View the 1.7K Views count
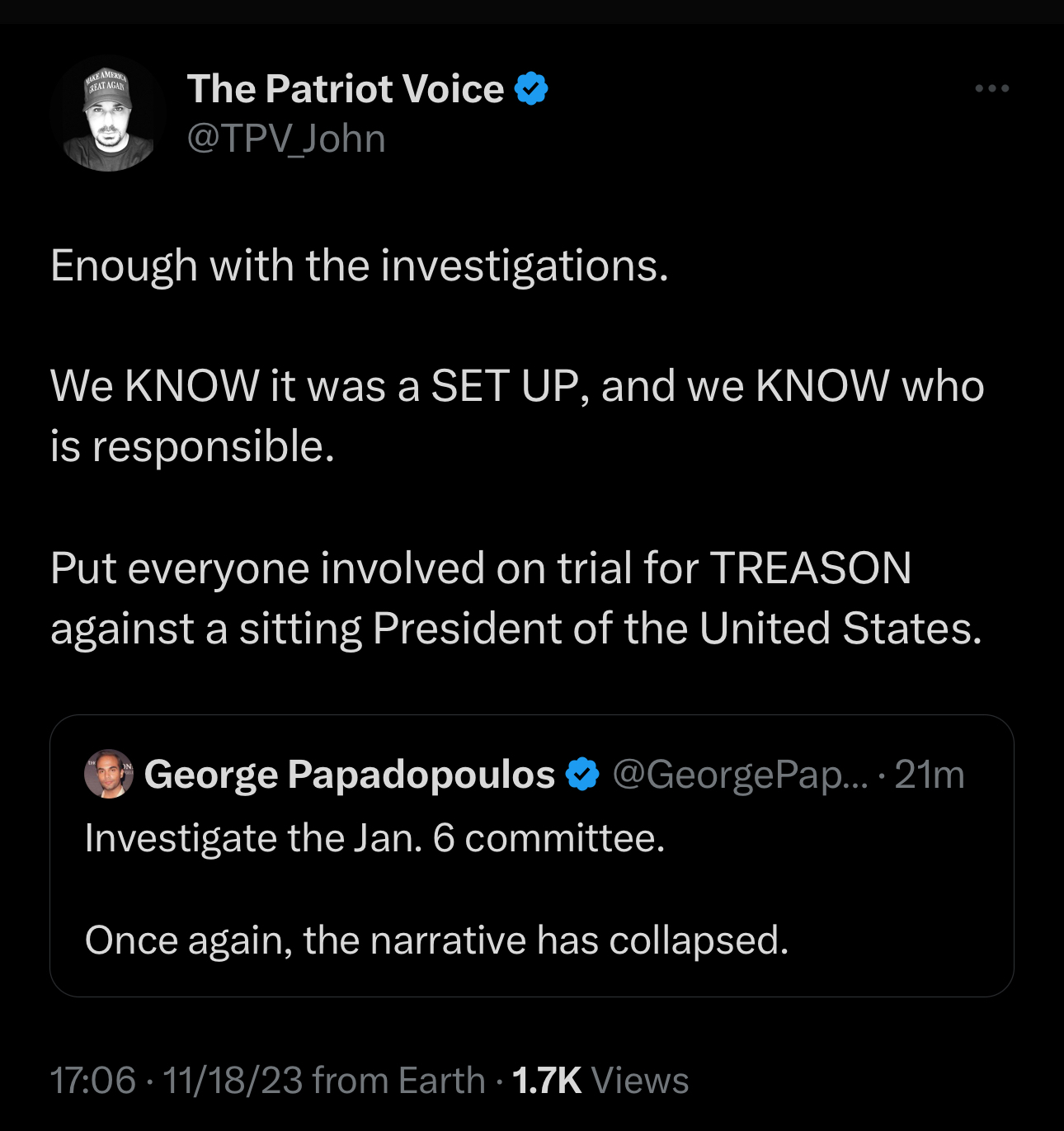1064x1131 pixels. (547, 1080)
